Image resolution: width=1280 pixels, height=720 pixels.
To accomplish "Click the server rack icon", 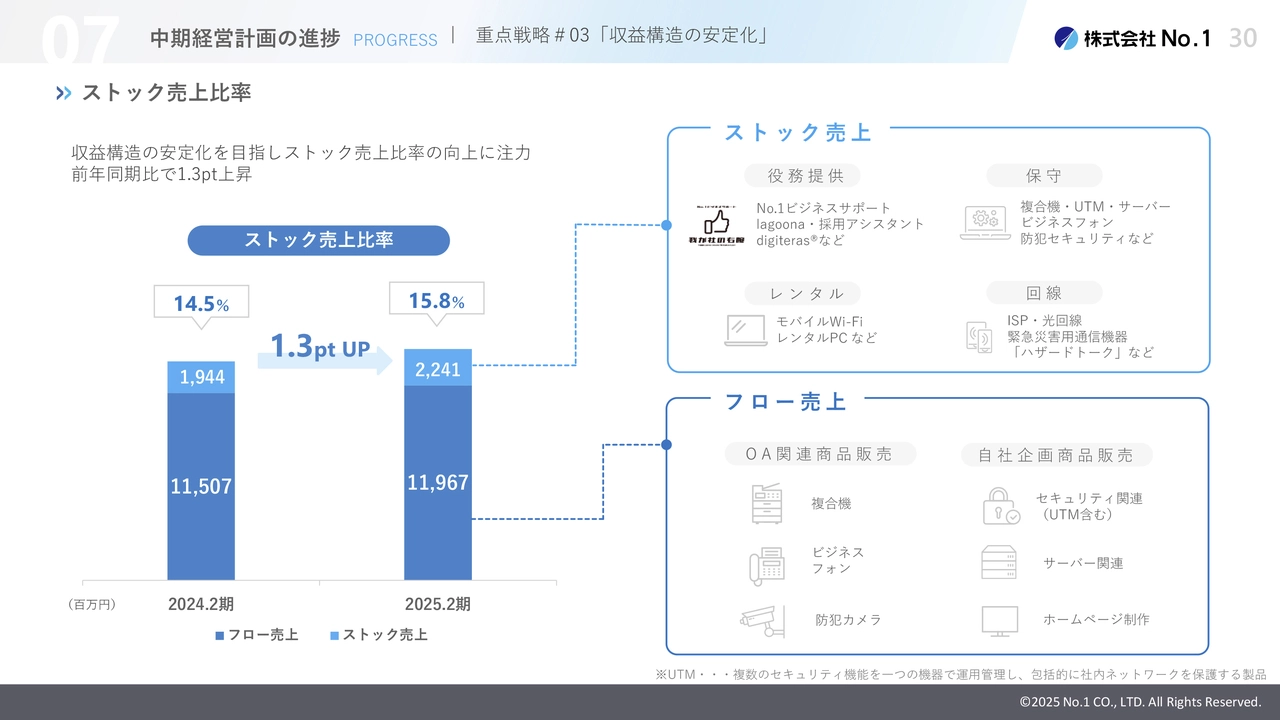I will [999, 562].
